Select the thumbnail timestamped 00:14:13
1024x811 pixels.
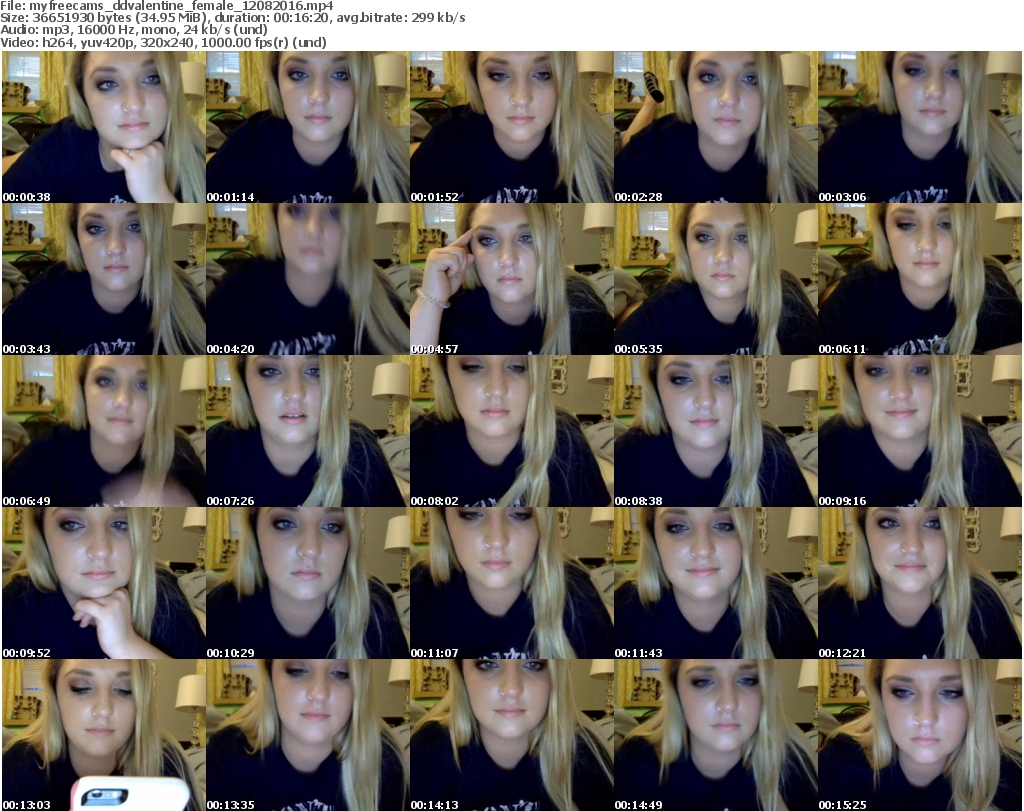511,735
